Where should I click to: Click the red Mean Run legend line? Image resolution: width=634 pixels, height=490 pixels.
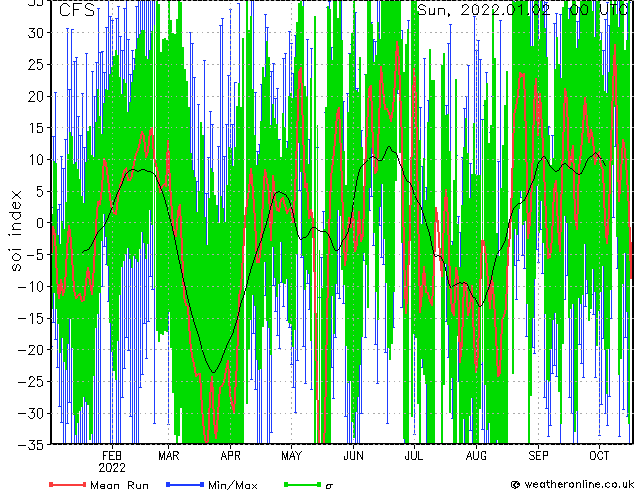[67, 484]
